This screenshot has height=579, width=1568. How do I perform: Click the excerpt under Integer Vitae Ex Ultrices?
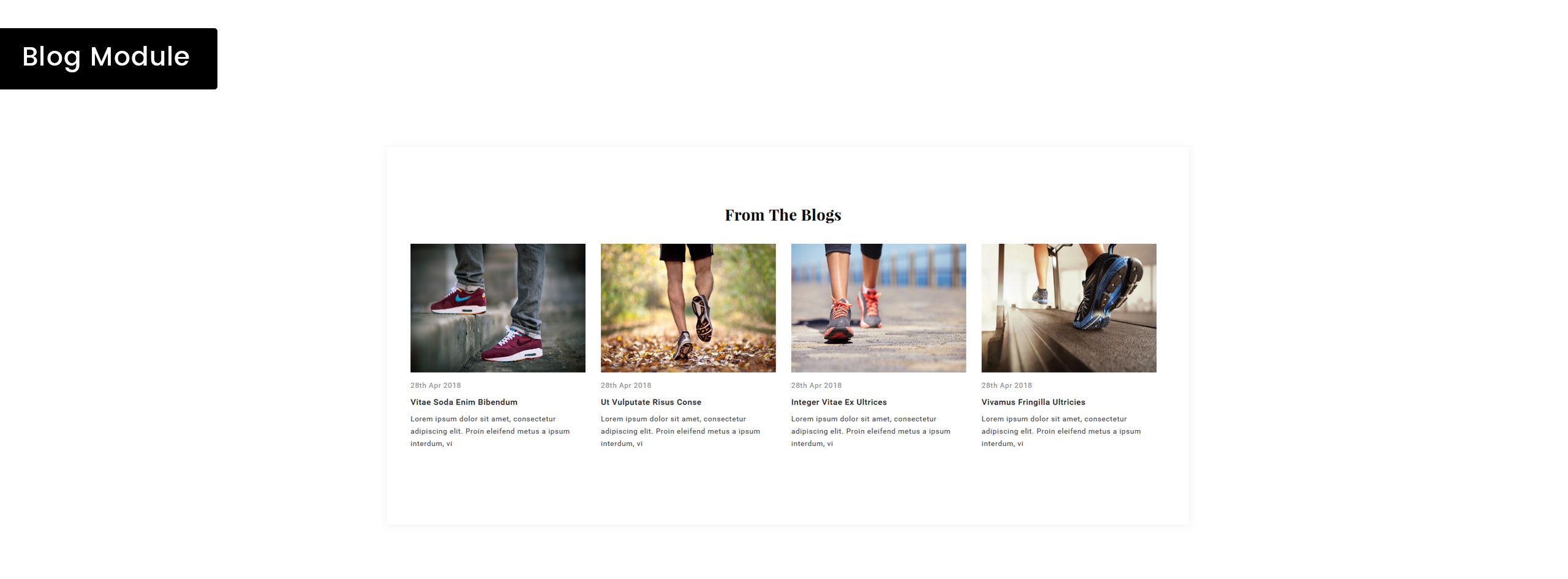(871, 431)
